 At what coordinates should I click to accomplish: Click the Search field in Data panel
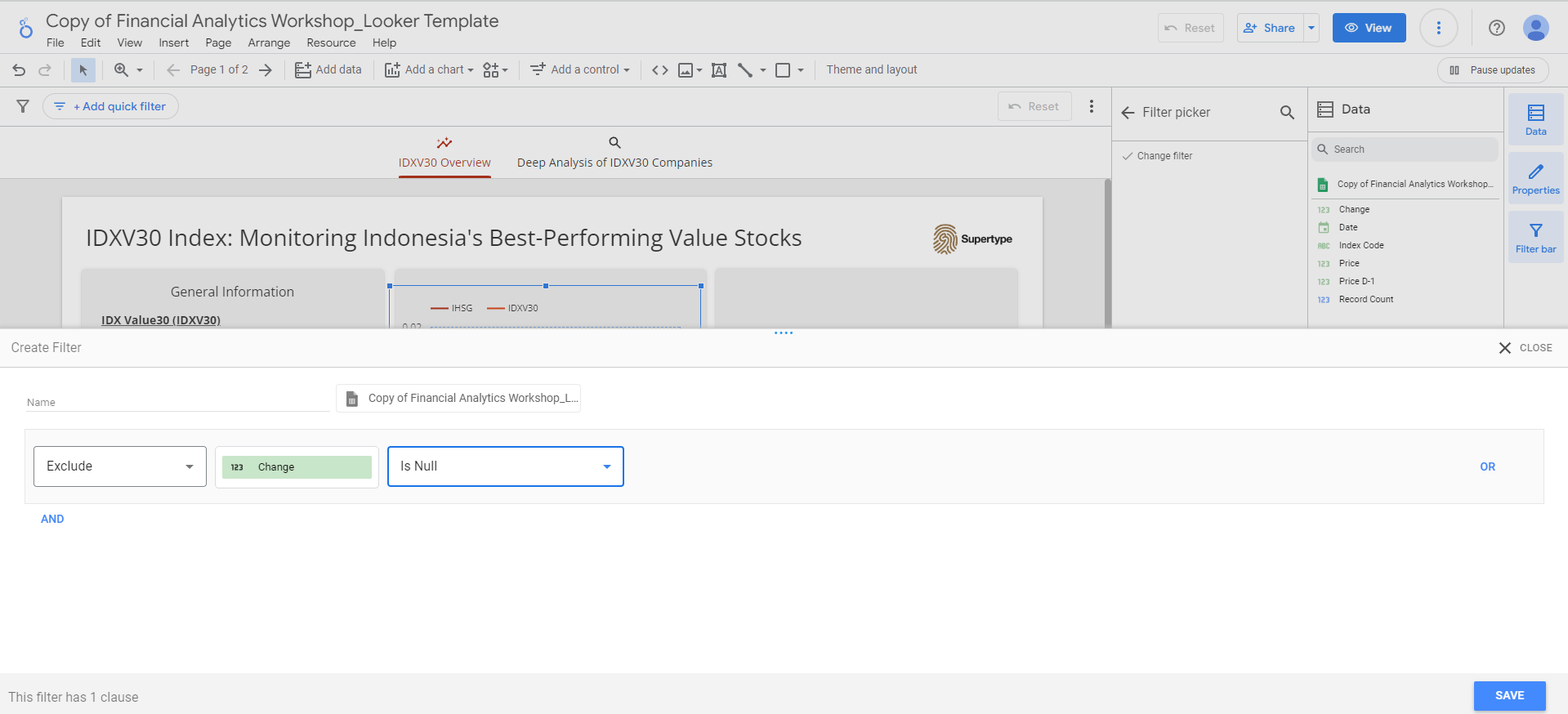point(1405,149)
